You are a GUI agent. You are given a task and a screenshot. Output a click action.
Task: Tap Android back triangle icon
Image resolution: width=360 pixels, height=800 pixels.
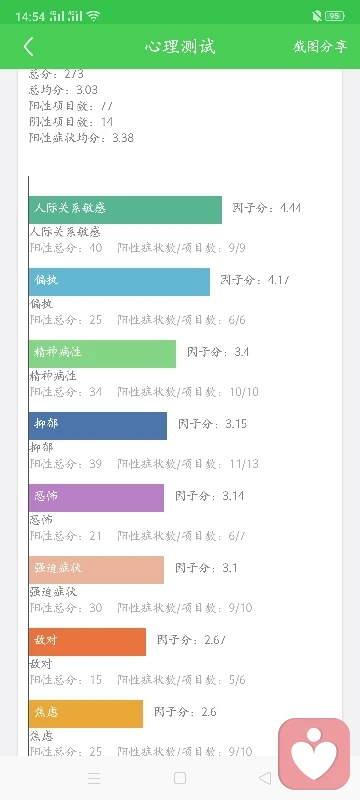click(265, 778)
